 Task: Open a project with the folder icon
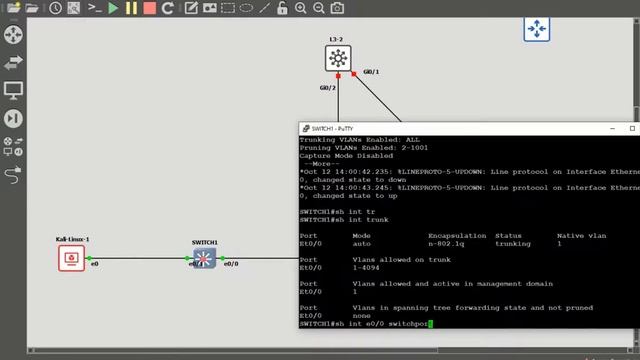[32, 8]
